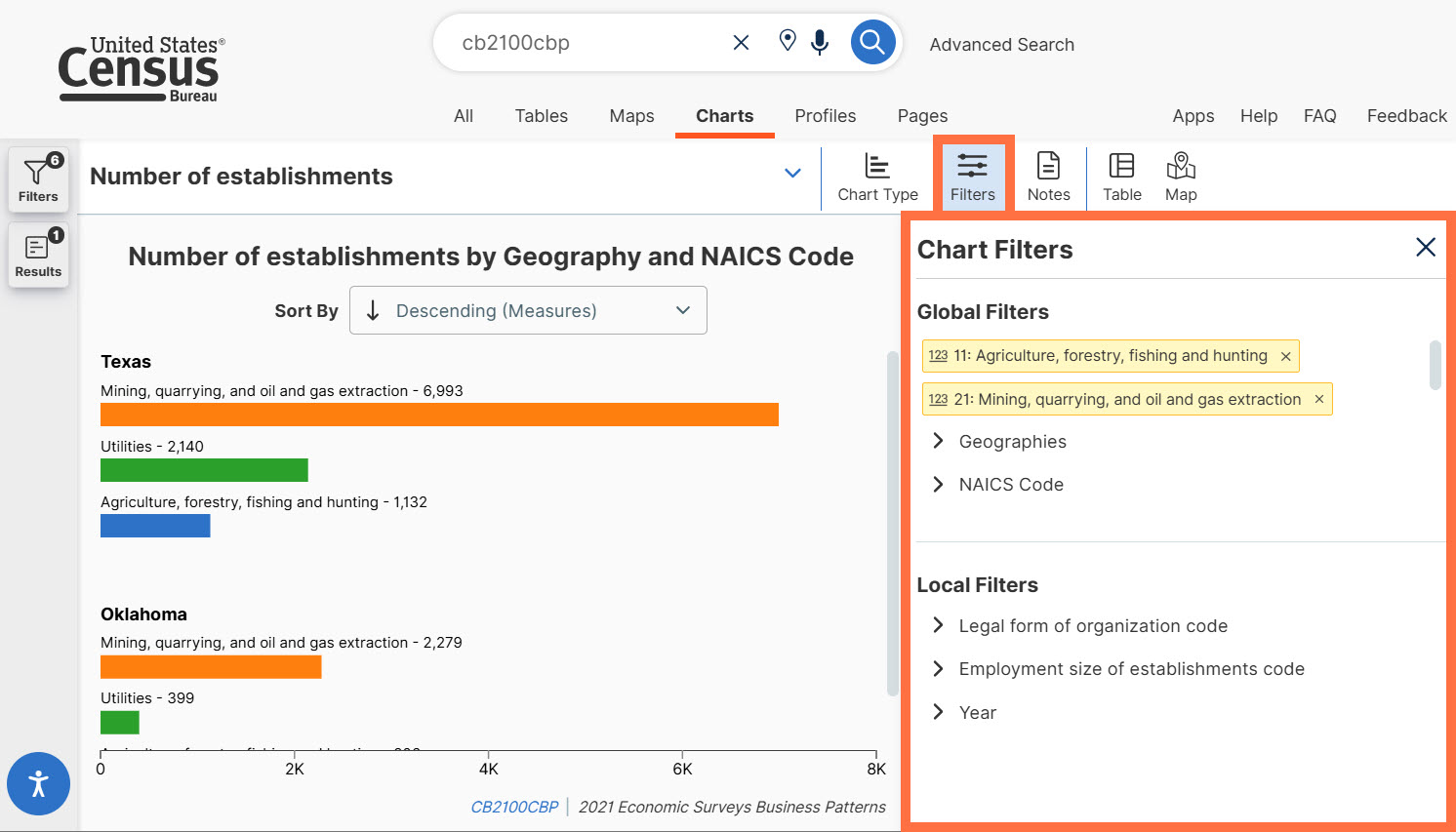The height and width of the screenshot is (832, 1456).
Task: Open the Notes panel
Action: tap(1048, 178)
